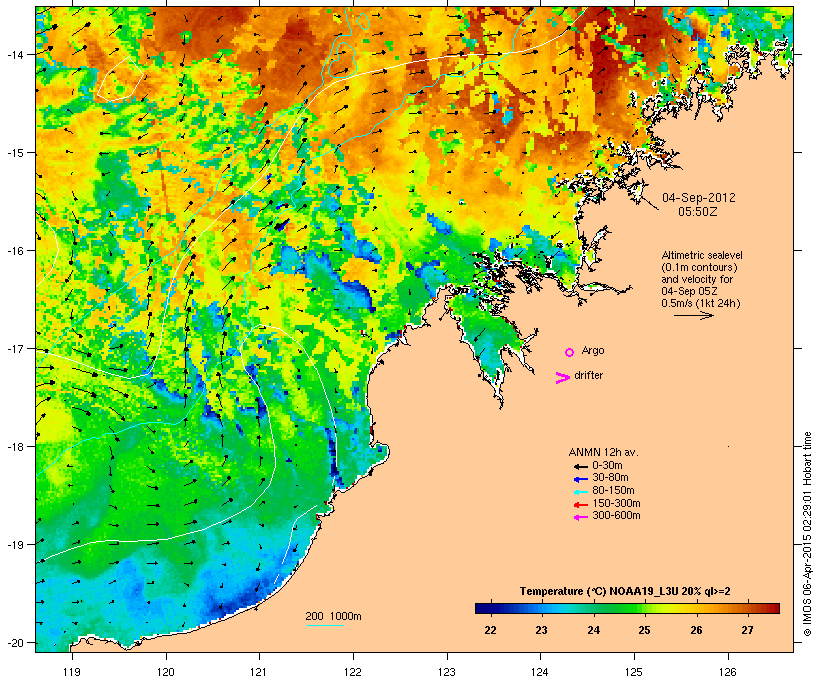Viewport: 820px width, 680px height.
Task: Click the '26' temperature scale value
Action: point(696,630)
